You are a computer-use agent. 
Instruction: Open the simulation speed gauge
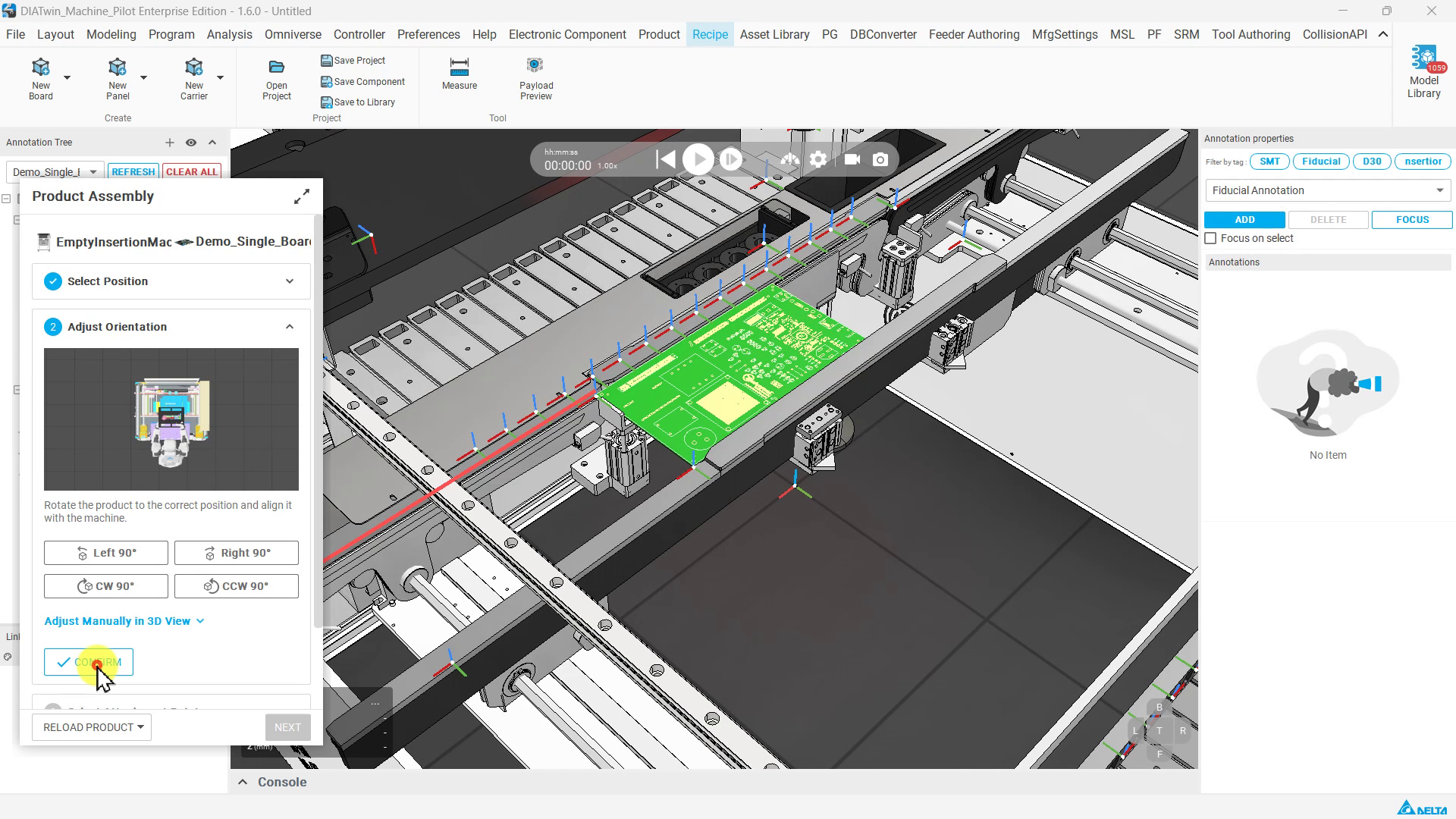pyautogui.click(x=790, y=160)
